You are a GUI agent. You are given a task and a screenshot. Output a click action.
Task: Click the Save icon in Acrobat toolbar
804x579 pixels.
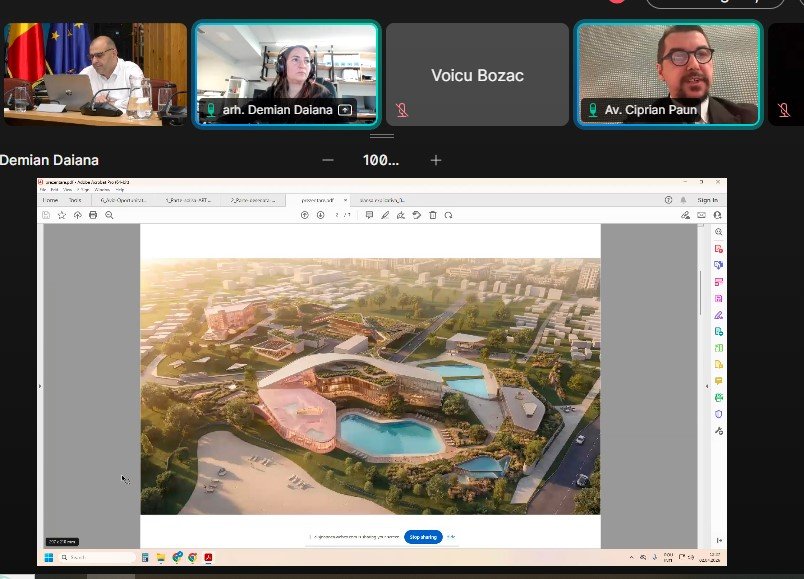click(x=46, y=215)
